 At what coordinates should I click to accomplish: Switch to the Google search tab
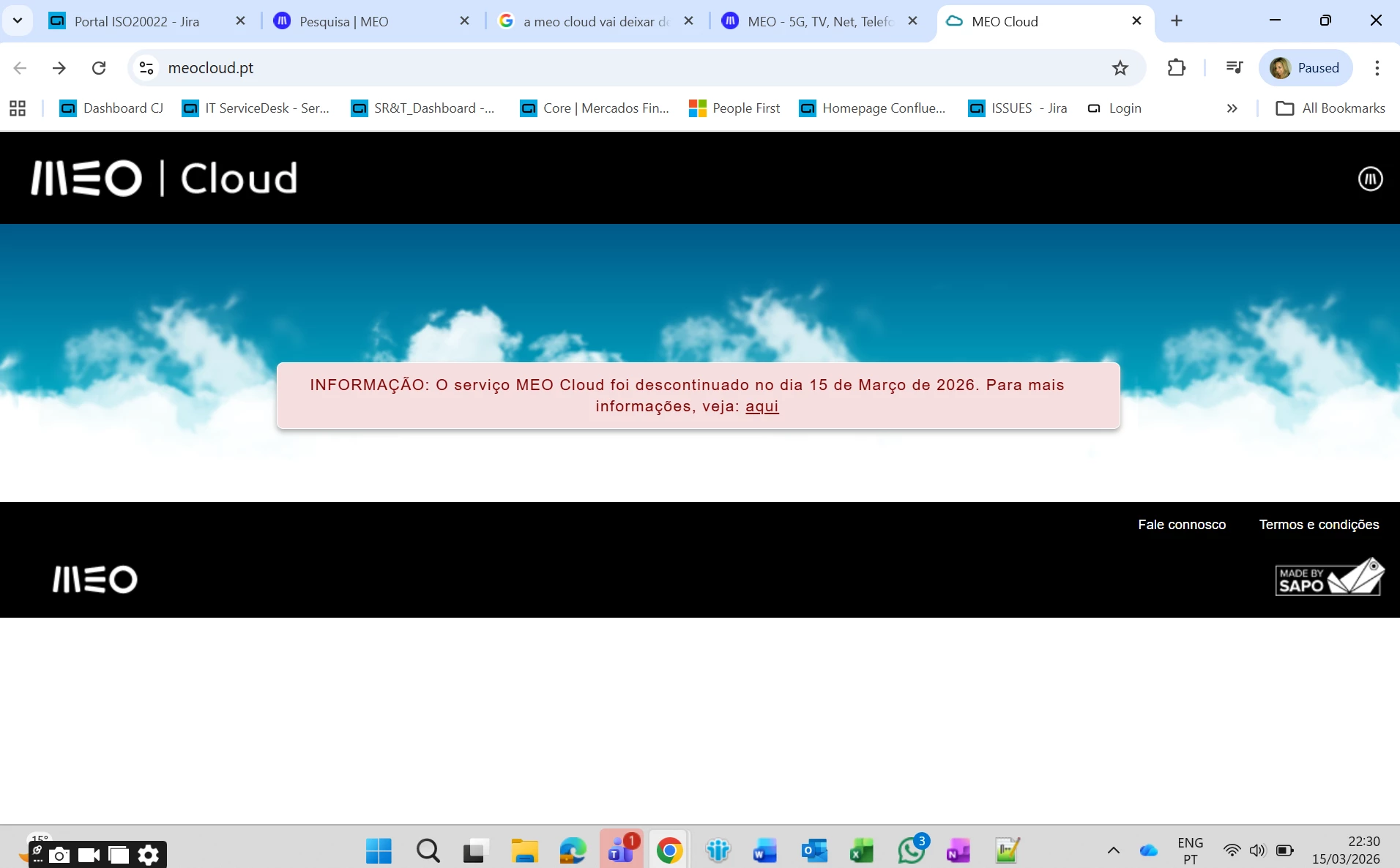click(596, 21)
